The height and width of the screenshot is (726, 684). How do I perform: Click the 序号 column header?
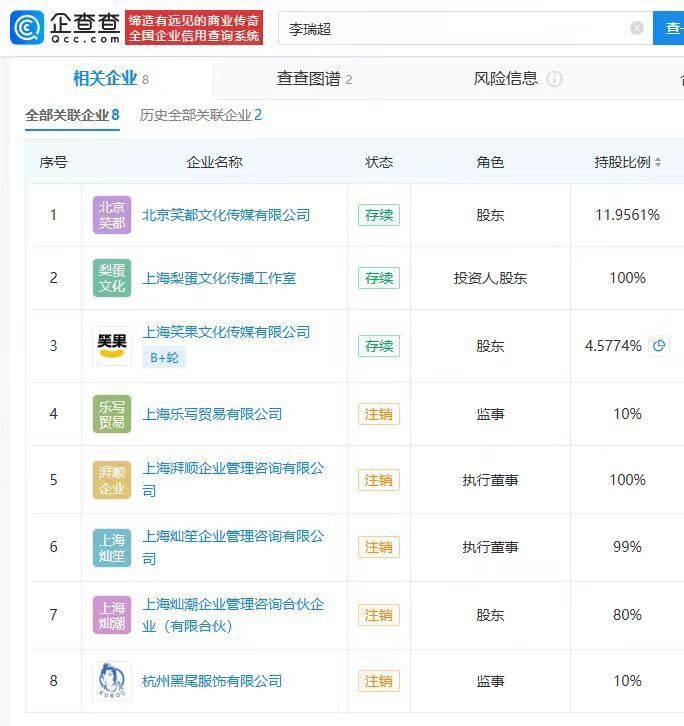(54, 163)
